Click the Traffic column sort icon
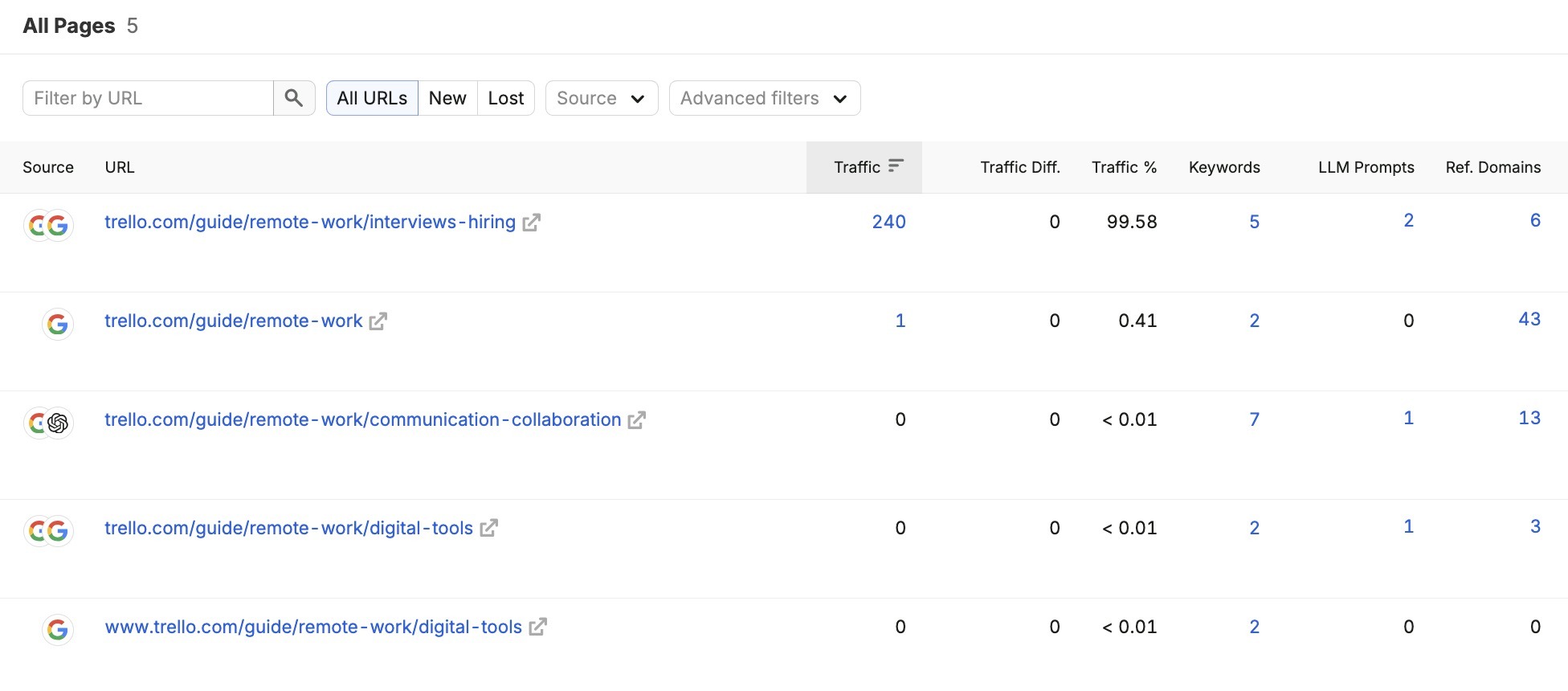This screenshot has width=1568, height=691. point(896,166)
